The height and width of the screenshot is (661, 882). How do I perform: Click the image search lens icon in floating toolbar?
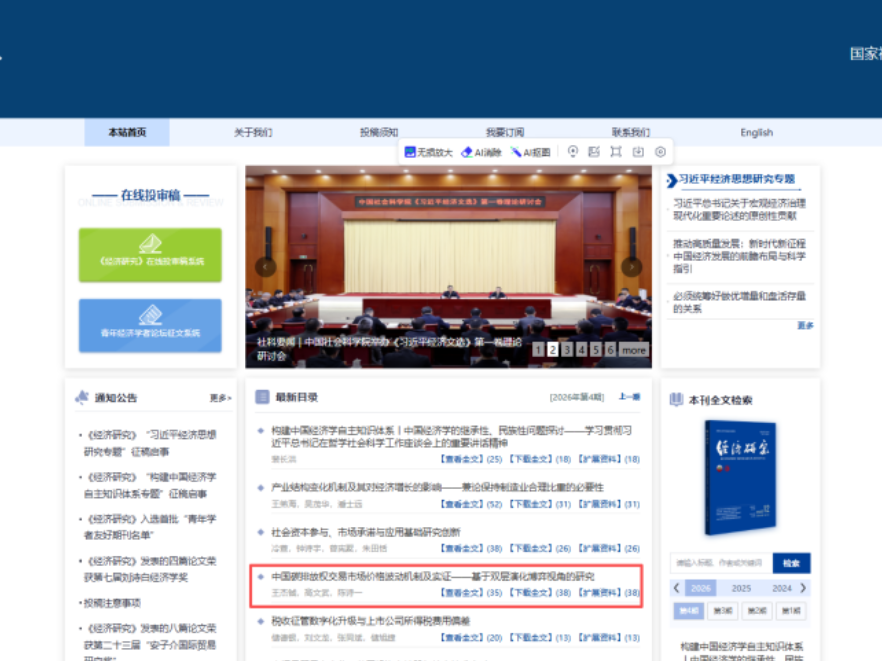(573, 152)
